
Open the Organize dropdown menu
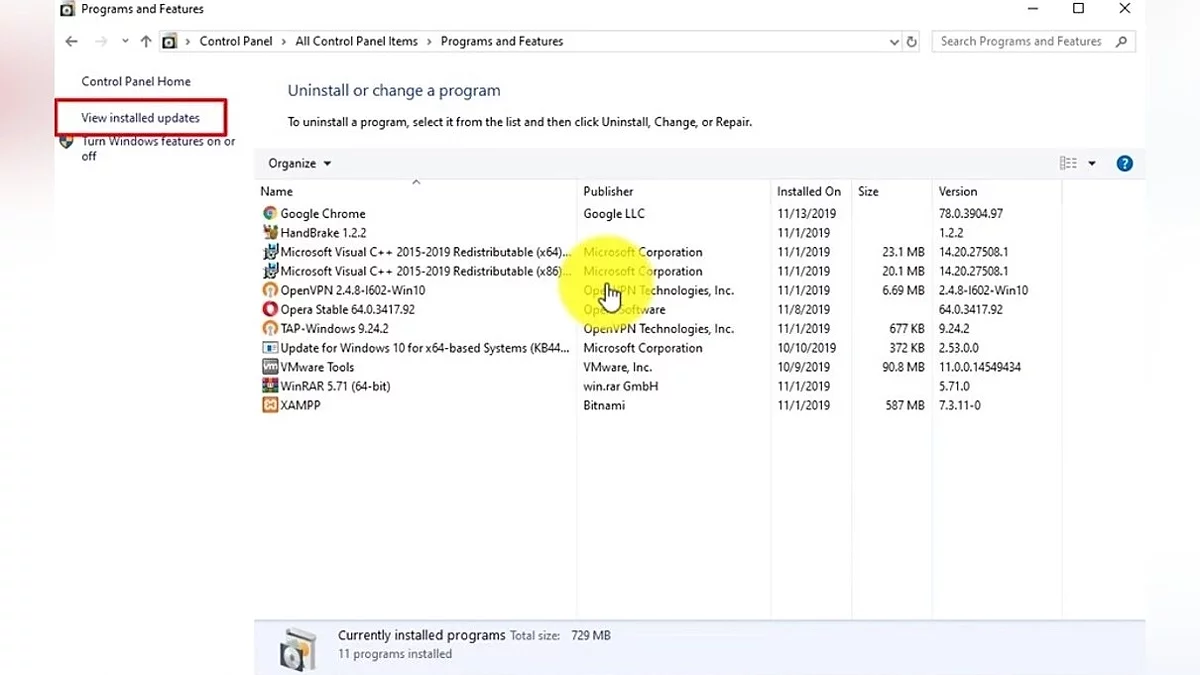coord(299,163)
